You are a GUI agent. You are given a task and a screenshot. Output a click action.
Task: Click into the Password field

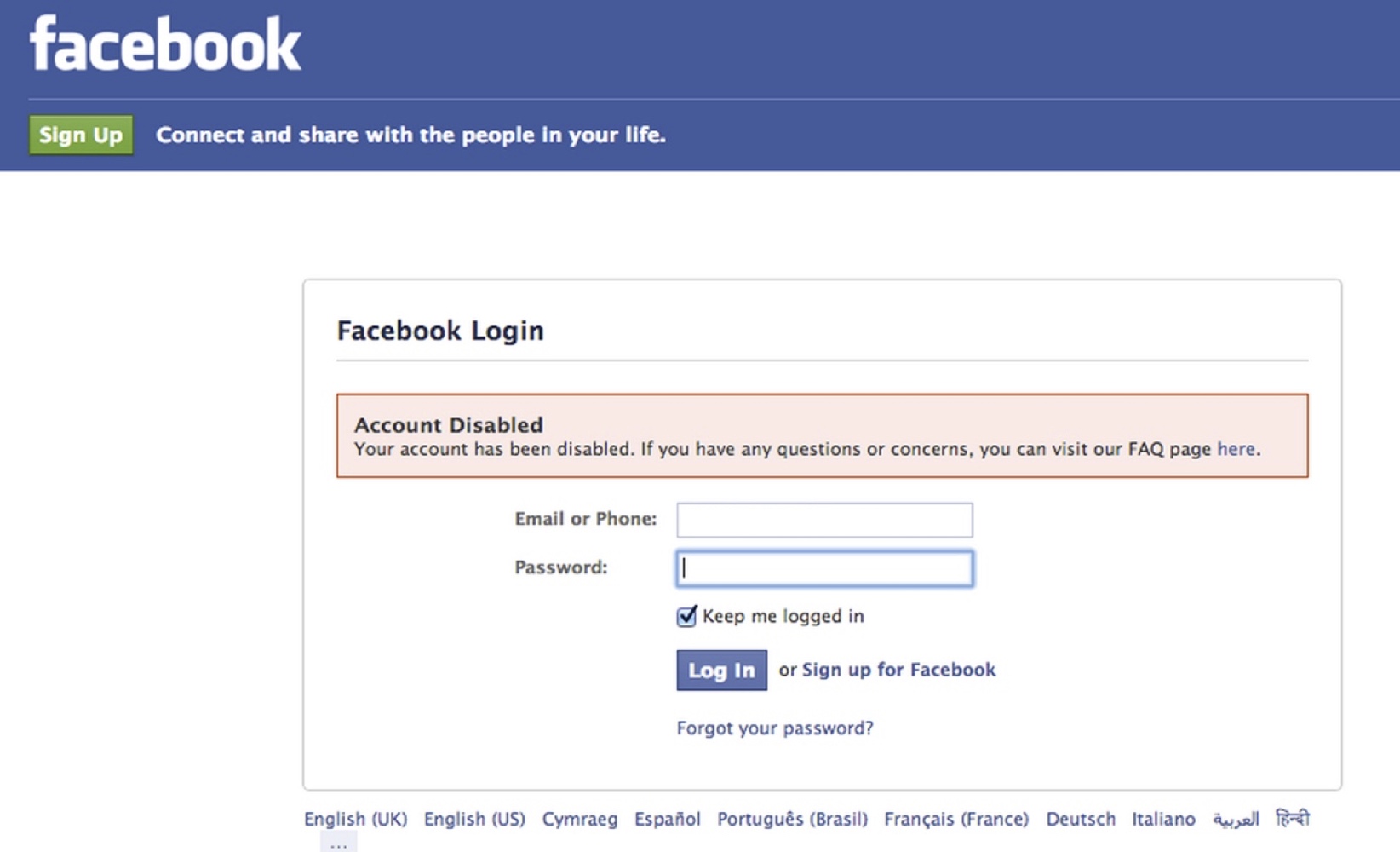click(824, 568)
